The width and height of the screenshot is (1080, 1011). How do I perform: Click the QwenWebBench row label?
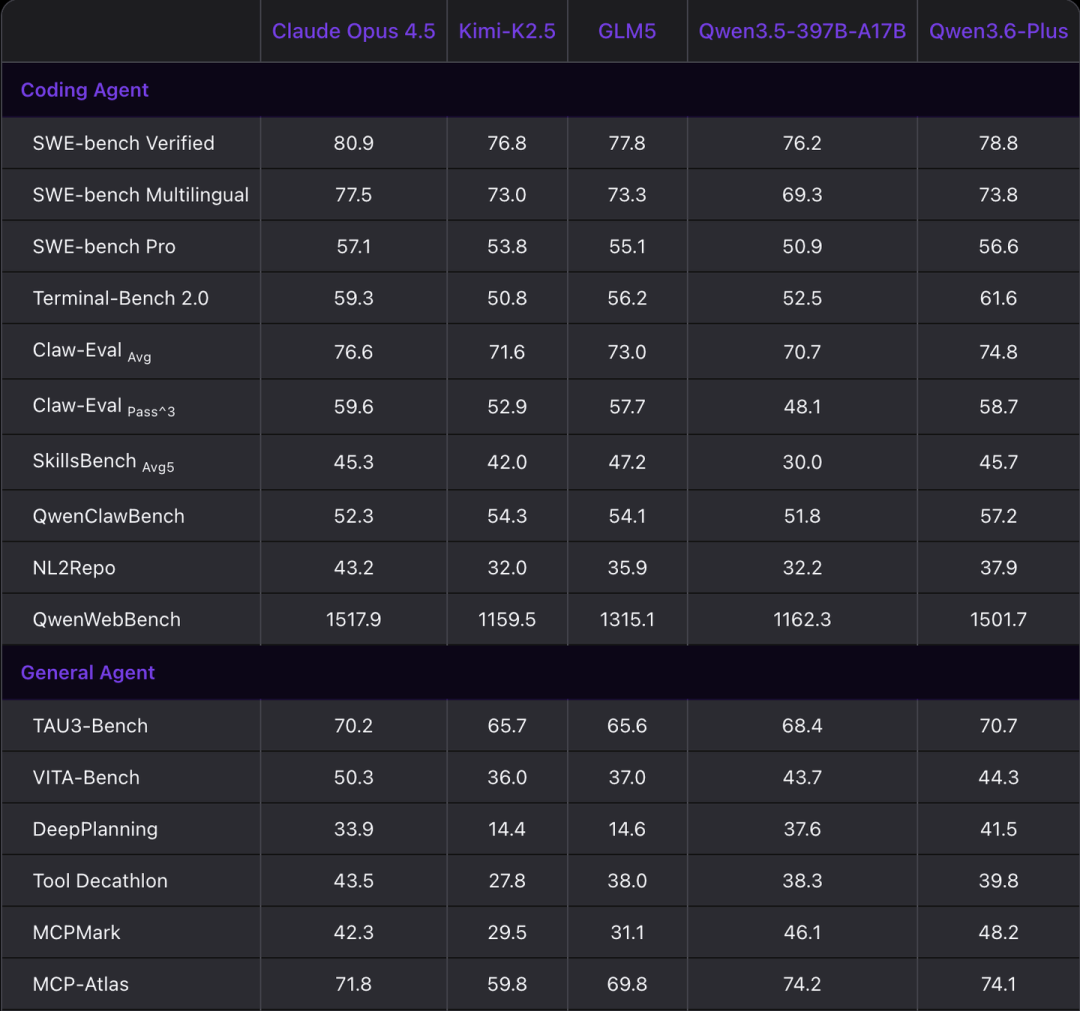[x=107, y=620]
